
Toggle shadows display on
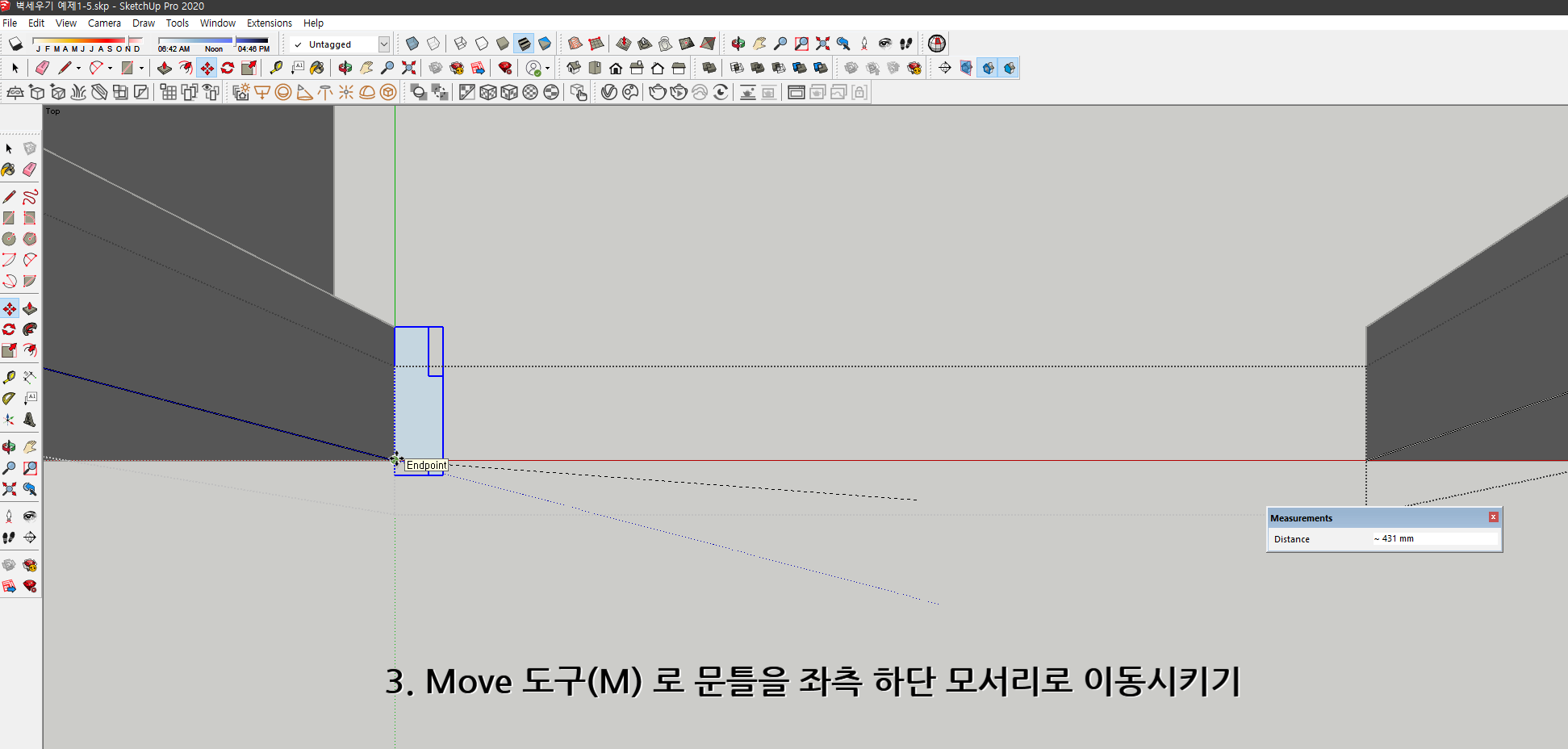tap(15, 44)
